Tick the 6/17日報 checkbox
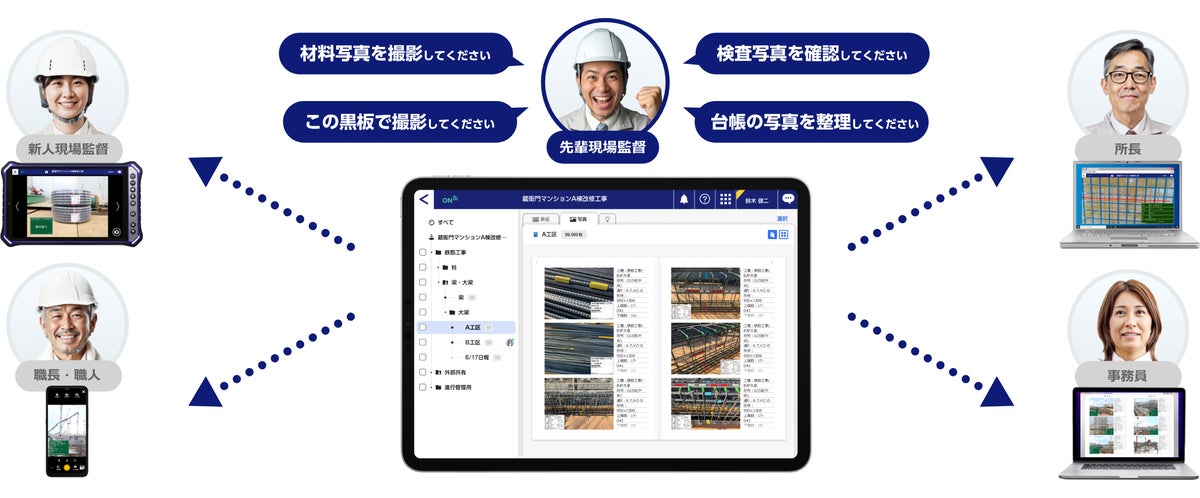The width and height of the screenshot is (1200, 498). 422,357
